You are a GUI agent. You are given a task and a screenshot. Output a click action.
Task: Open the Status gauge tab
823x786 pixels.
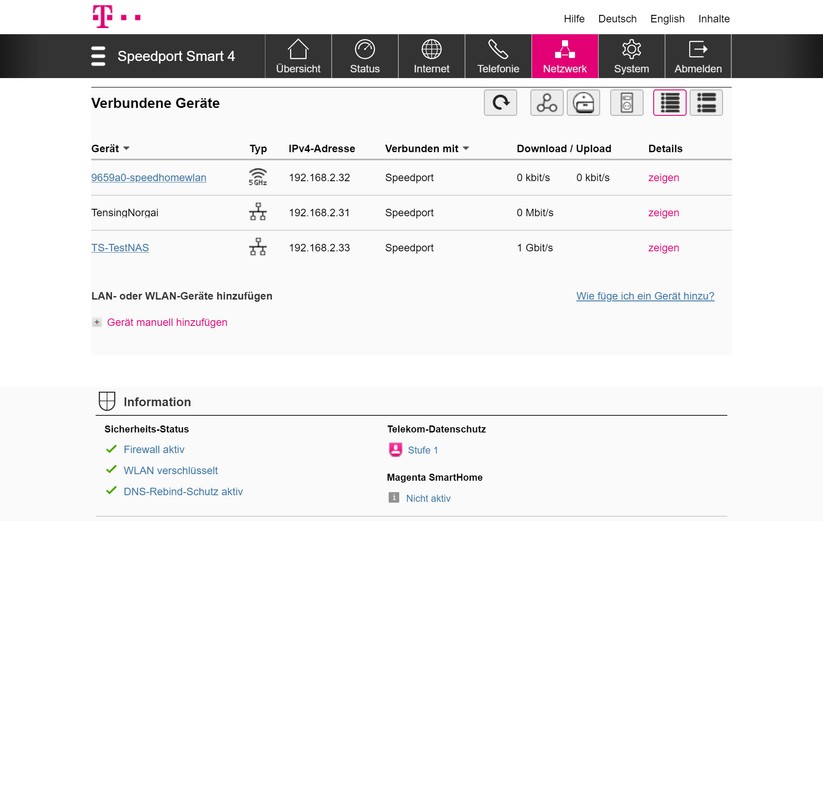(365, 56)
